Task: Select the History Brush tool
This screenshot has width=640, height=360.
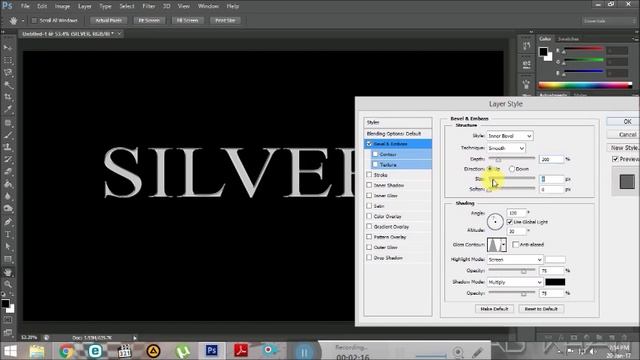Action: click(8, 159)
